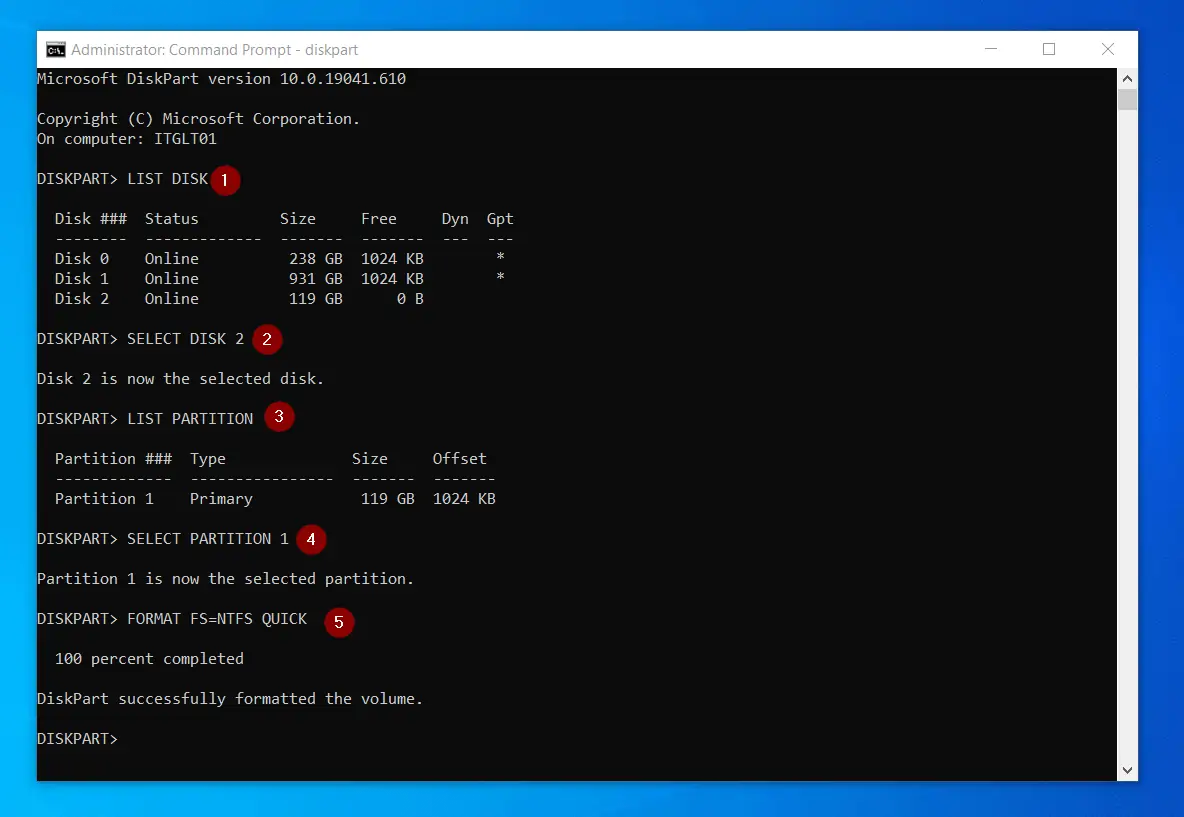Click the '238 GB' size value
1184x817 pixels.
coord(316,259)
